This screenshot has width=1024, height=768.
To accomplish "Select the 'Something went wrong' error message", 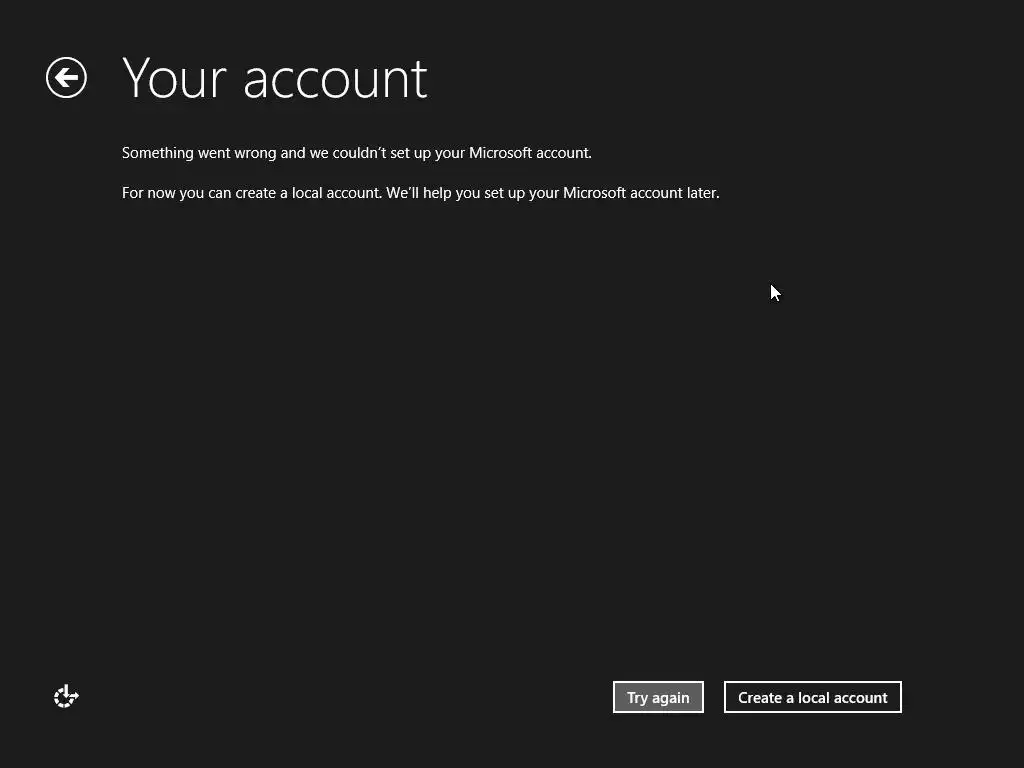I will click(357, 153).
